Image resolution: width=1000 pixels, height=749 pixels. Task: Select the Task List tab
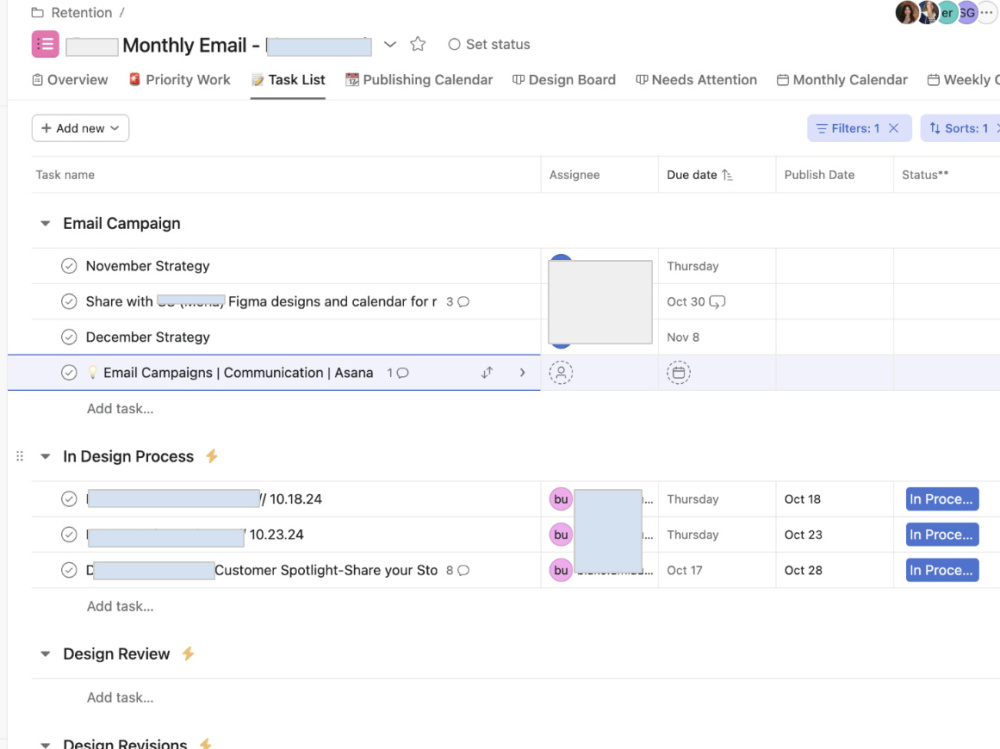(x=288, y=80)
